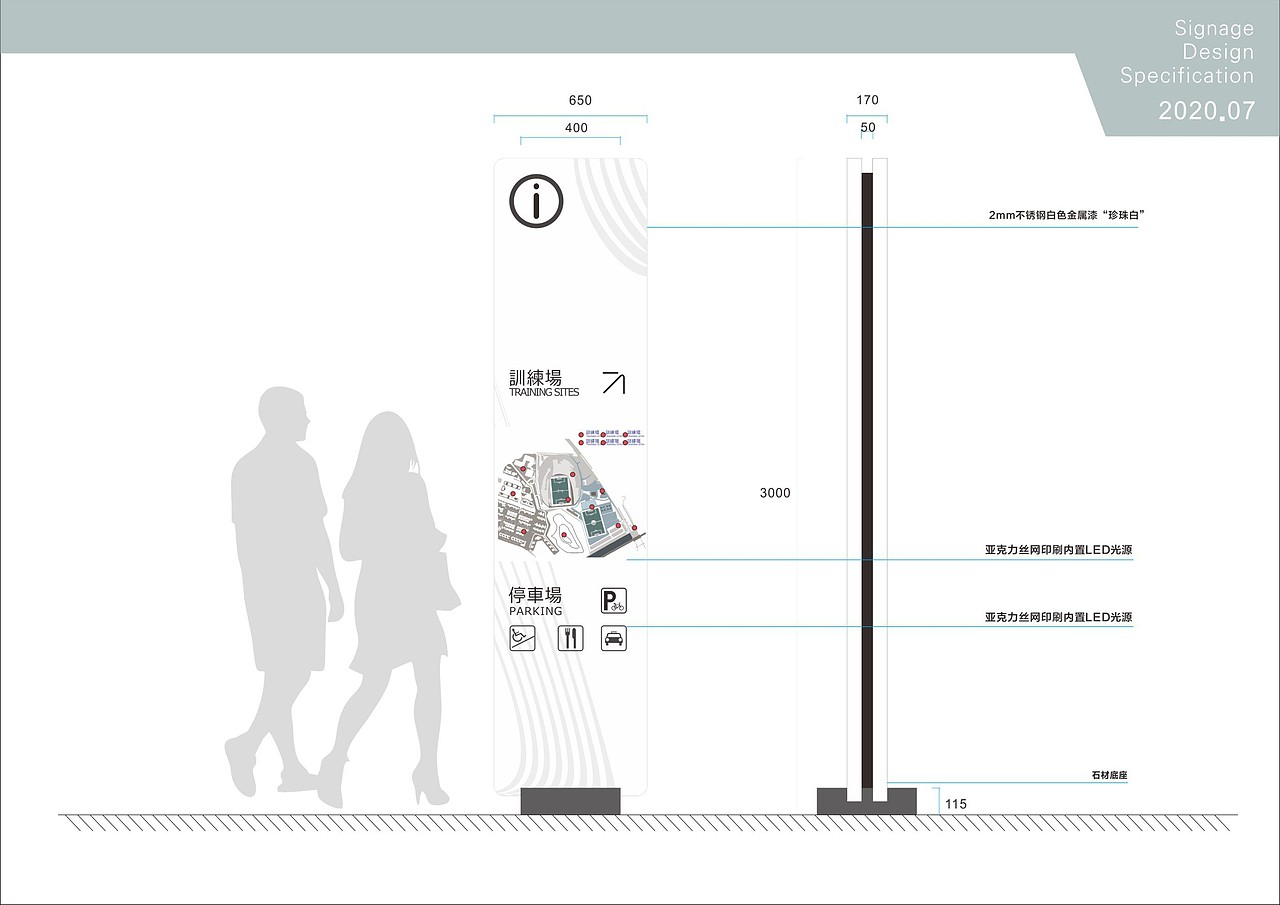Click the "2020.07" date text

[x=1206, y=111]
